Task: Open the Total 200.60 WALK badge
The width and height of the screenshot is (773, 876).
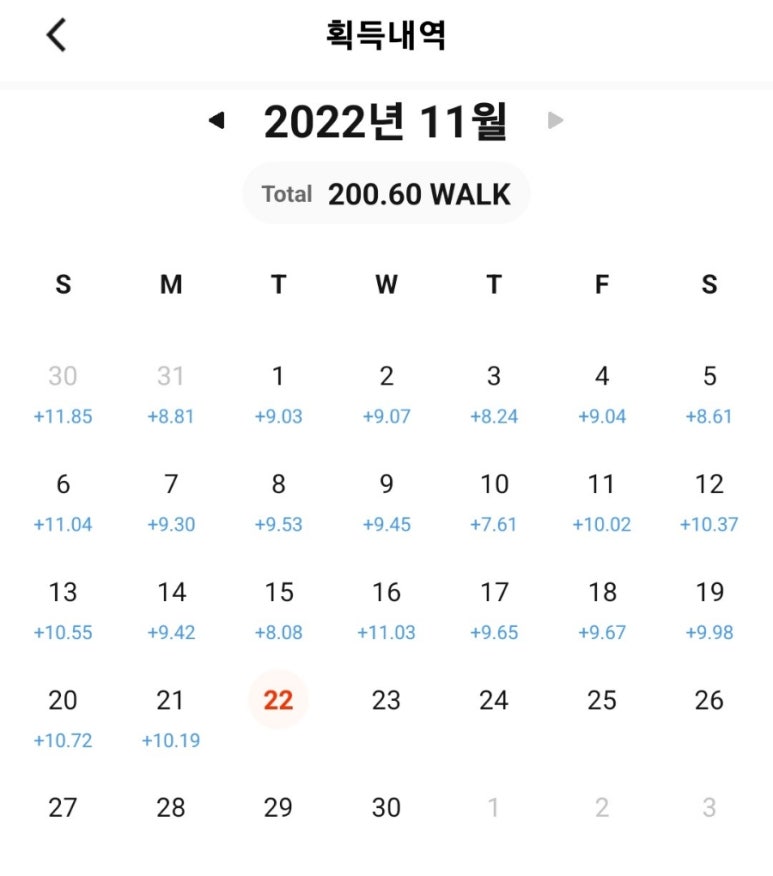Action: (386, 194)
